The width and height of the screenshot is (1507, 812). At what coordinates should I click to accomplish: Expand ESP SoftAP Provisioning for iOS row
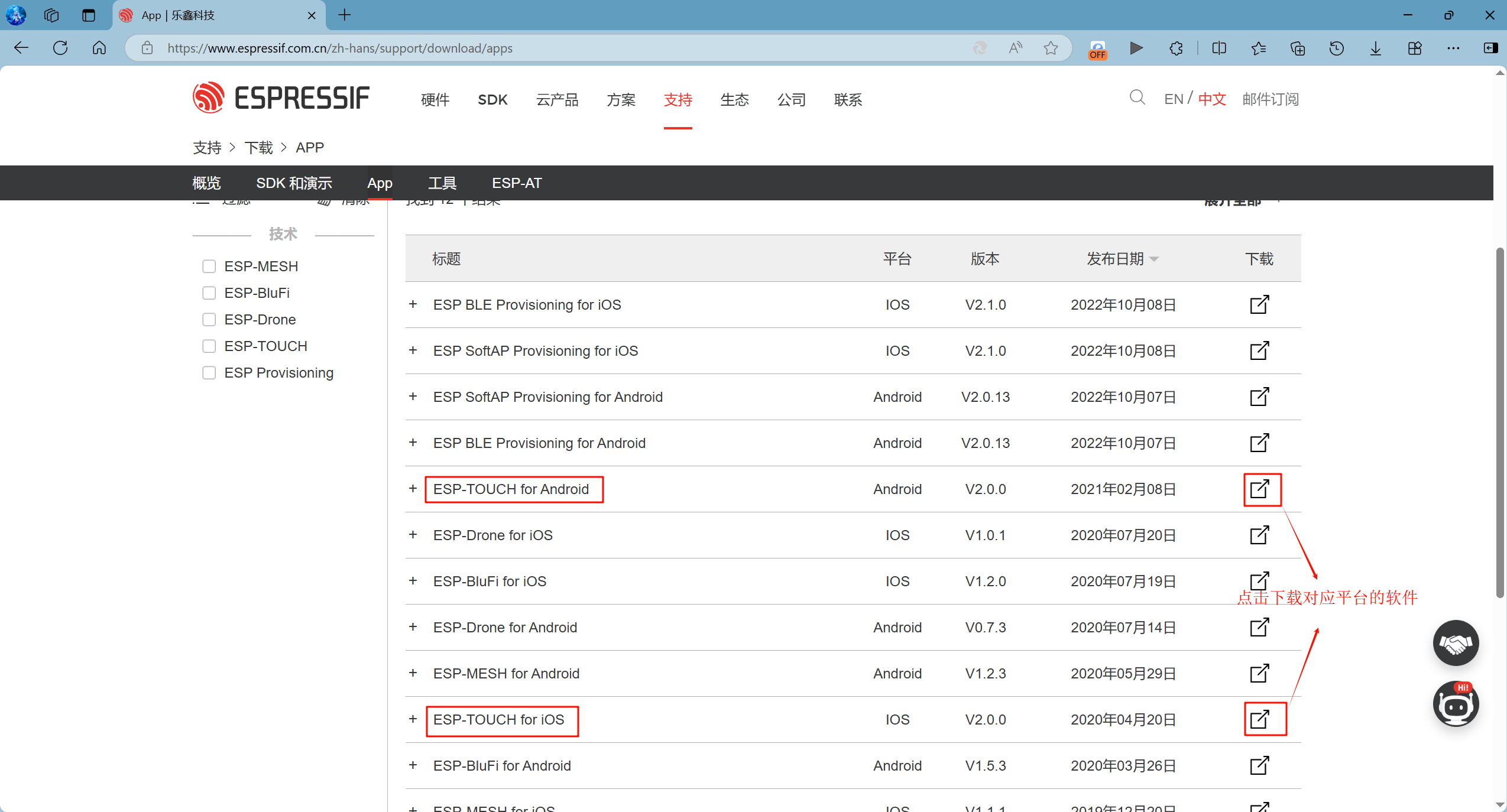pyautogui.click(x=413, y=350)
